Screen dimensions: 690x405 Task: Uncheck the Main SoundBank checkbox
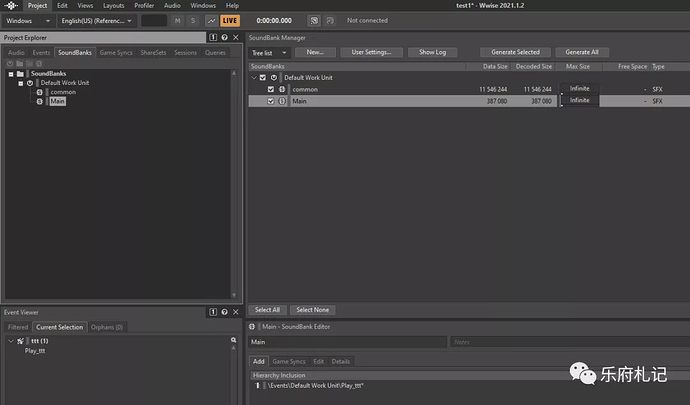(x=271, y=101)
